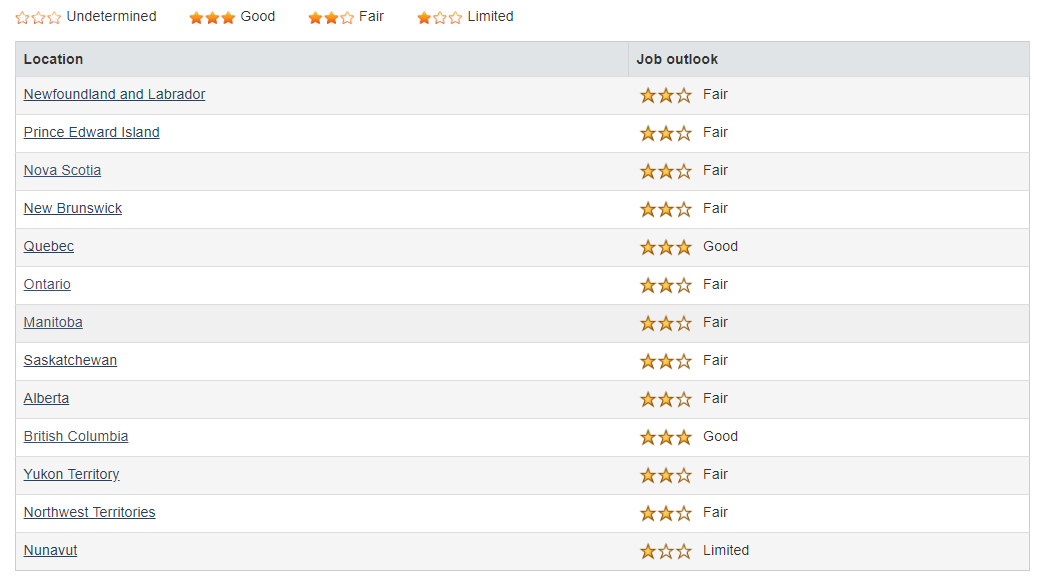
Task: Click the Limited one-star legend icon
Action: tap(440, 17)
